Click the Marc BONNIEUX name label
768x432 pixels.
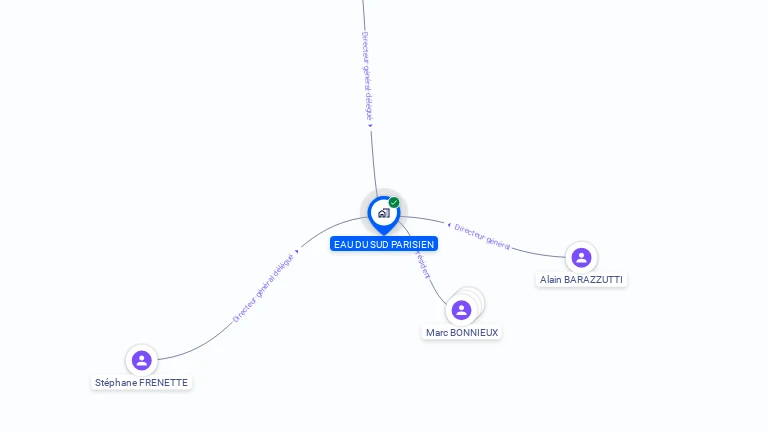pyautogui.click(x=462, y=333)
